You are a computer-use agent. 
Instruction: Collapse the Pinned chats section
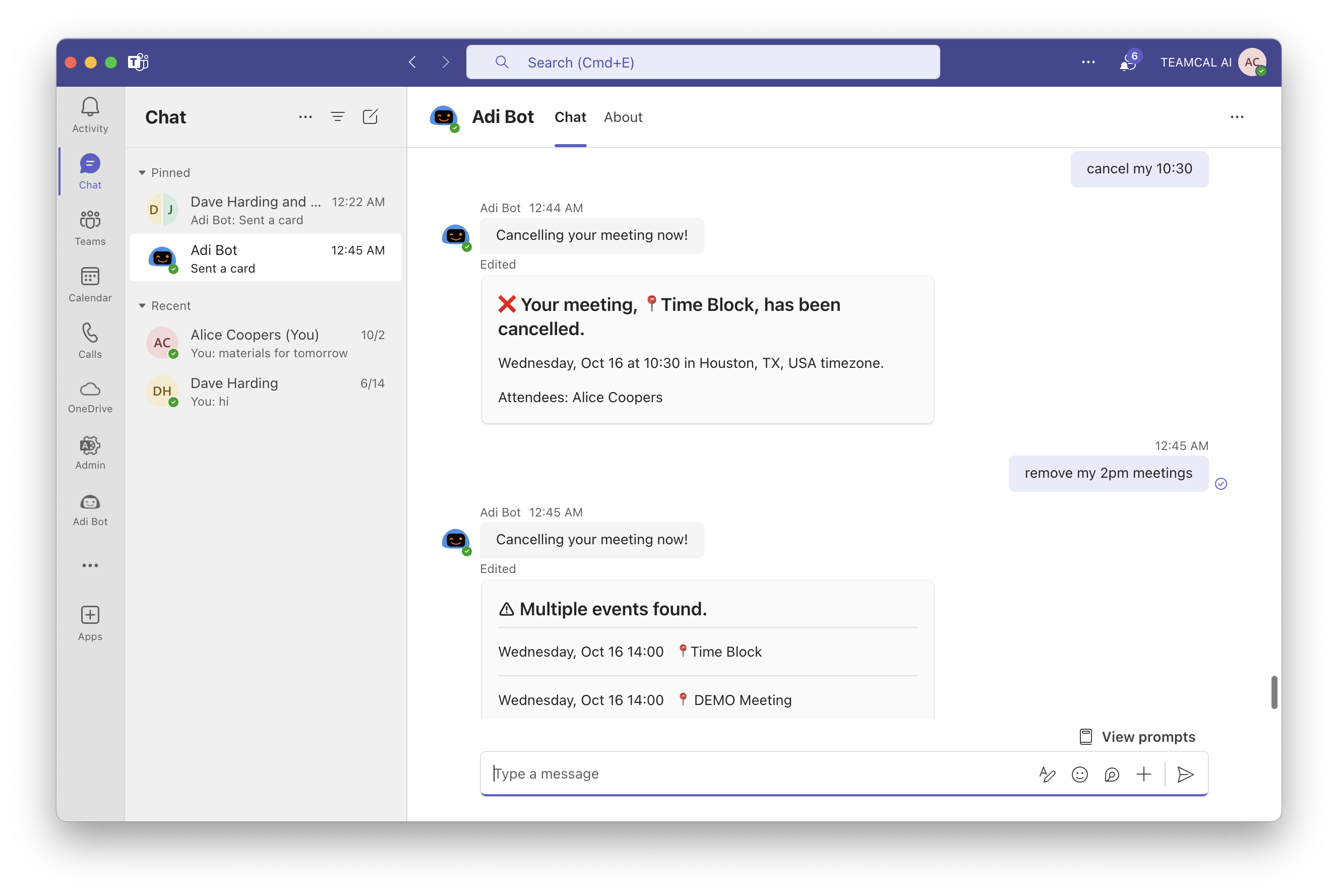point(142,172)
